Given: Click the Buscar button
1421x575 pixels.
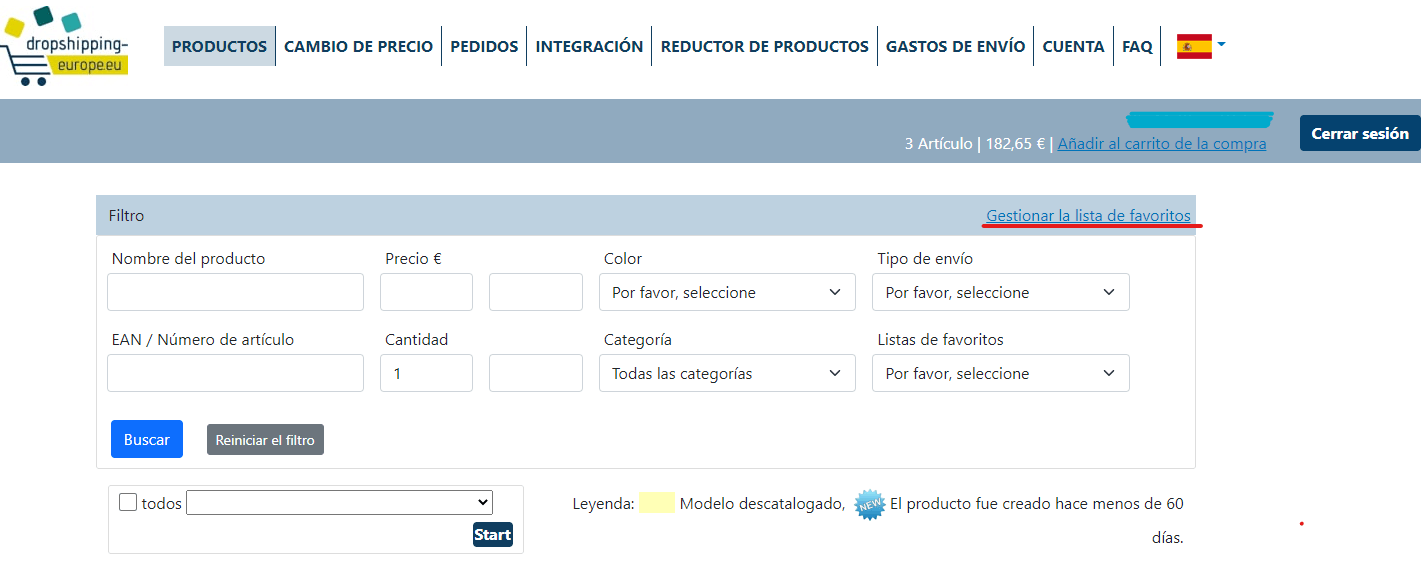Looking at the screenshot, I should click(147, 439).
